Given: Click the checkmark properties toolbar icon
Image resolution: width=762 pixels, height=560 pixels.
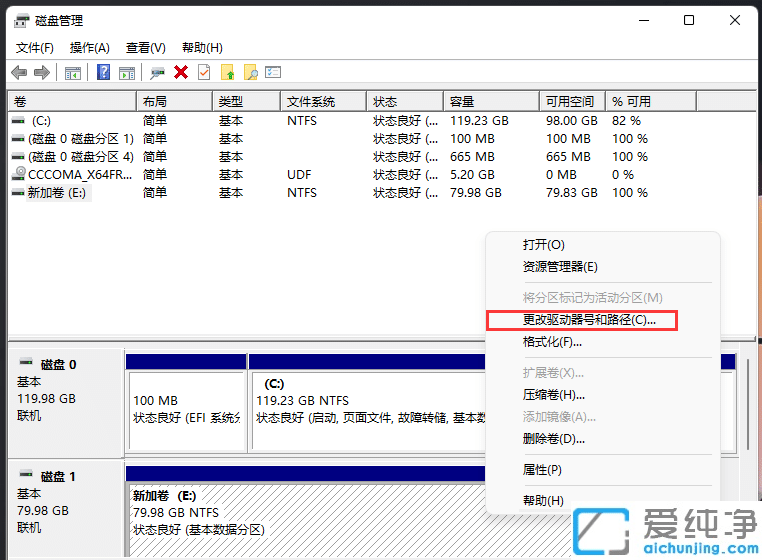Looking at the screenshot, I should pyautogui.click(x=204, y=72).
